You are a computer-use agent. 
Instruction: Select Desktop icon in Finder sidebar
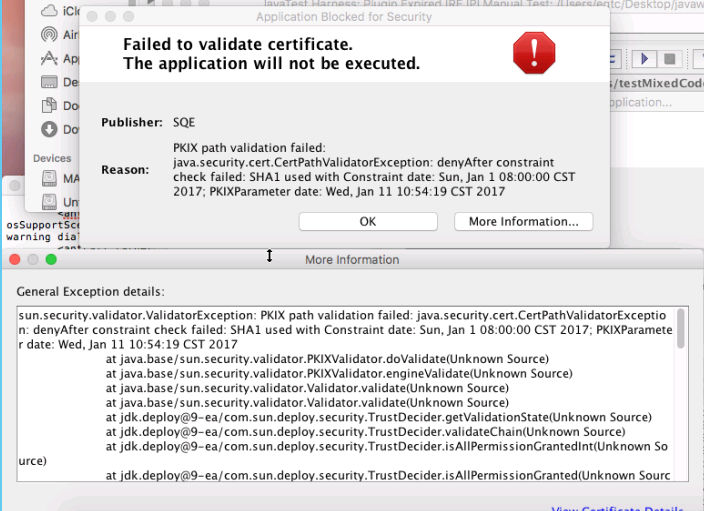[x=50, y=82]
